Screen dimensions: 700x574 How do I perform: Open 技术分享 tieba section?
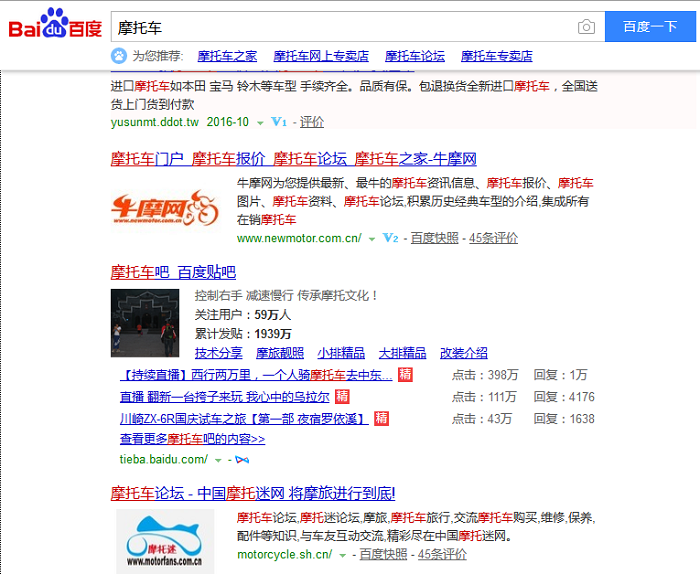point(219,353)
